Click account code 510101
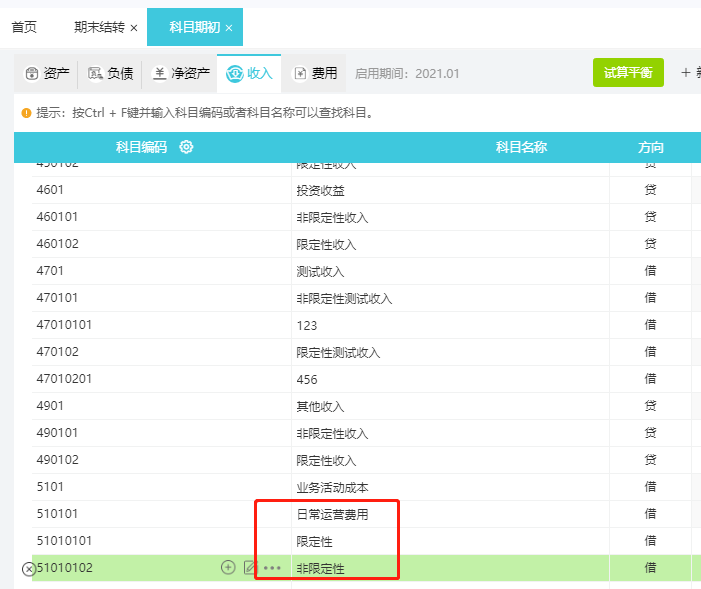The width and height of the screenshot is (701, 589). tap(57, 513)
